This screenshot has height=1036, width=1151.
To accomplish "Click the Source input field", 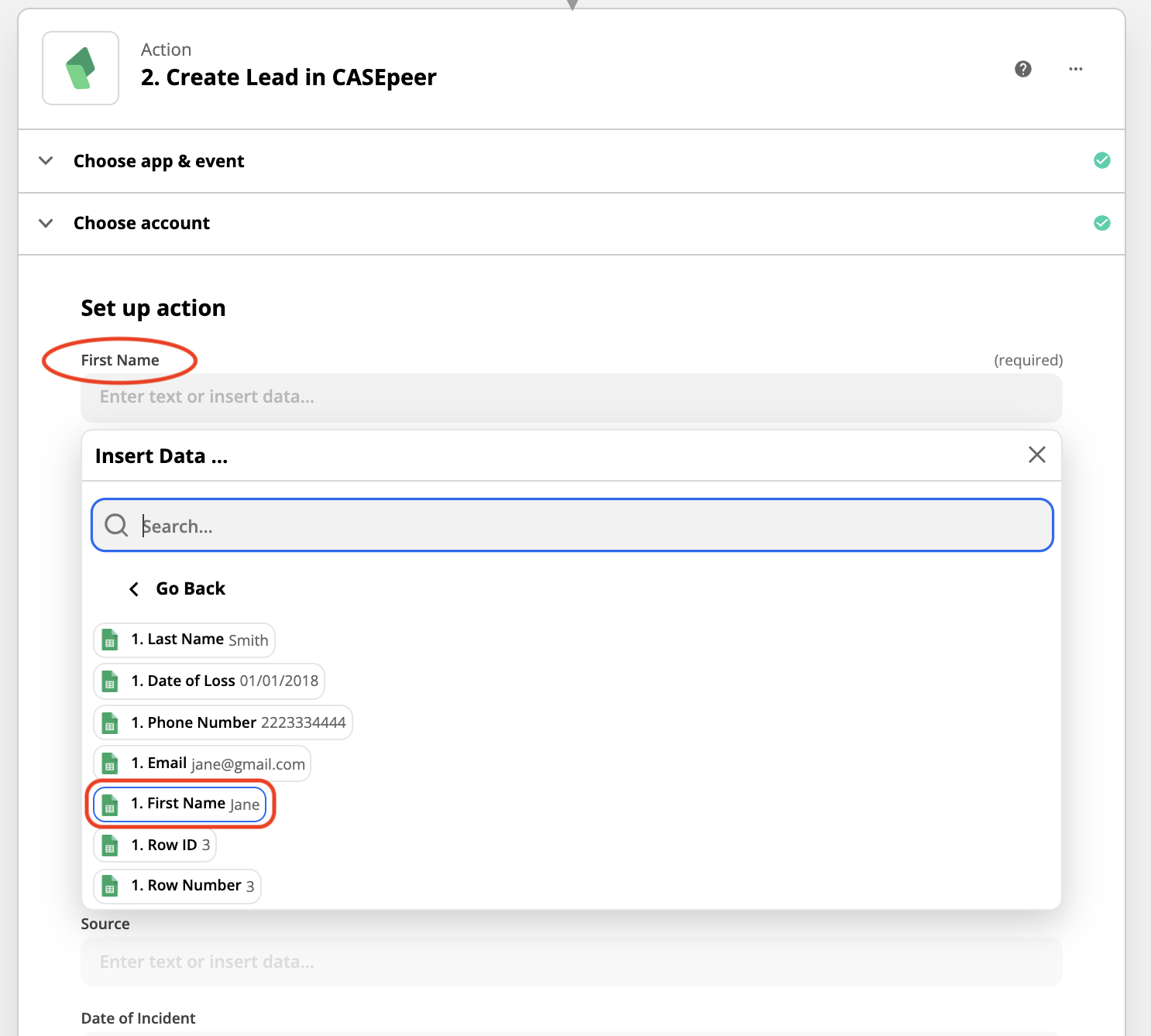I will pyautogui.click(x=572, y=962).
